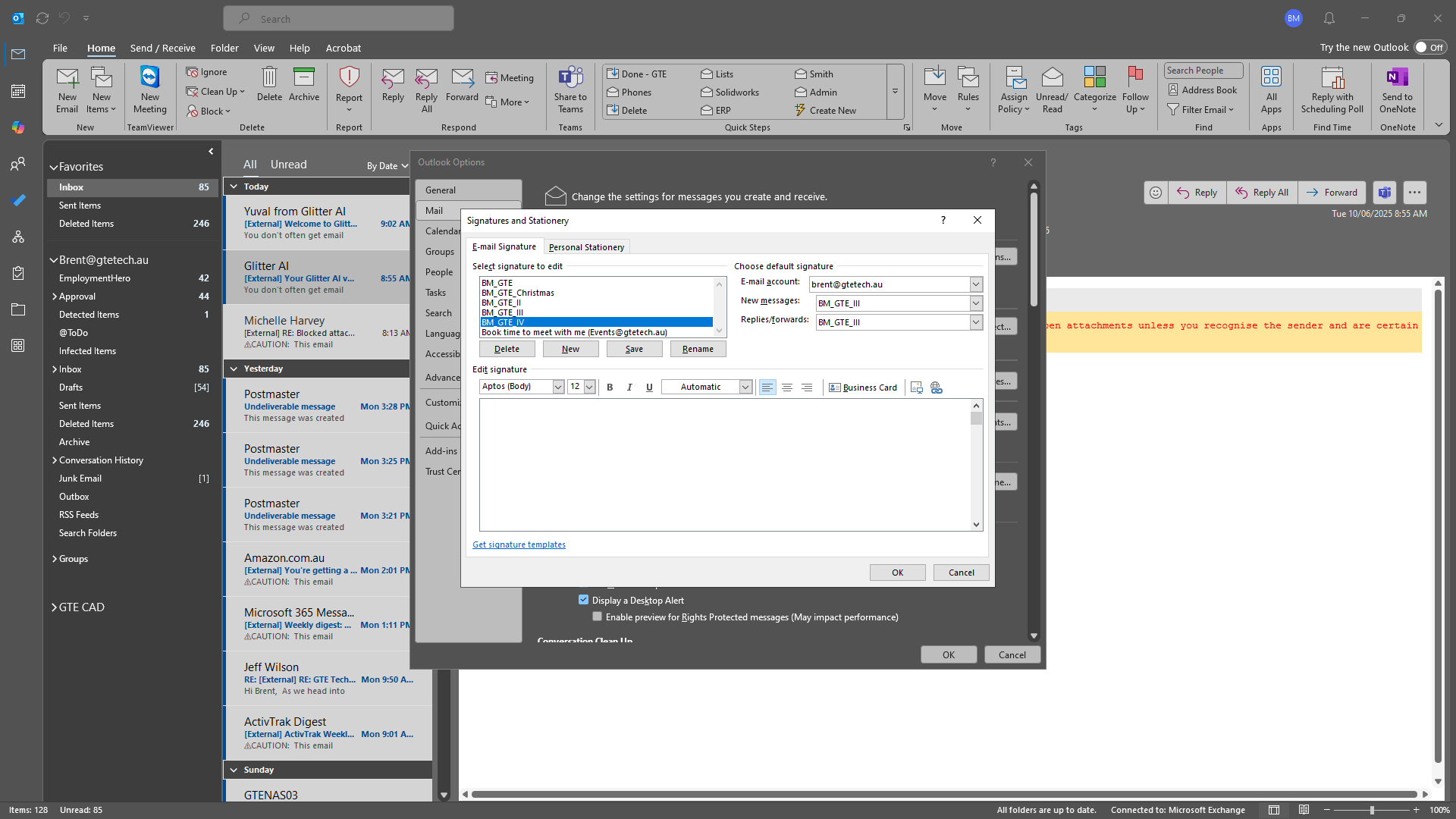
Task: Click Delete signature button
Action: coord(507,349)
